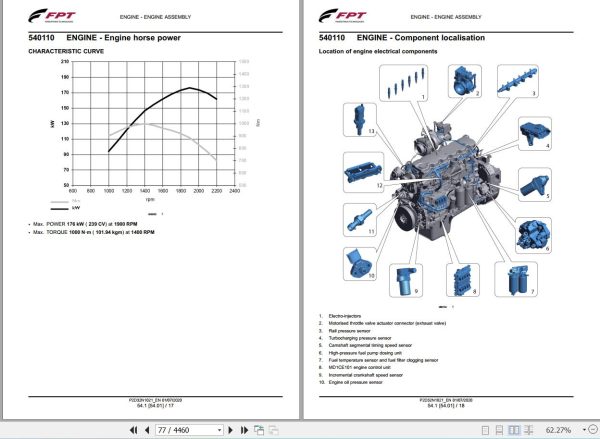Open the page number dropdown arrow

[219, 430]
